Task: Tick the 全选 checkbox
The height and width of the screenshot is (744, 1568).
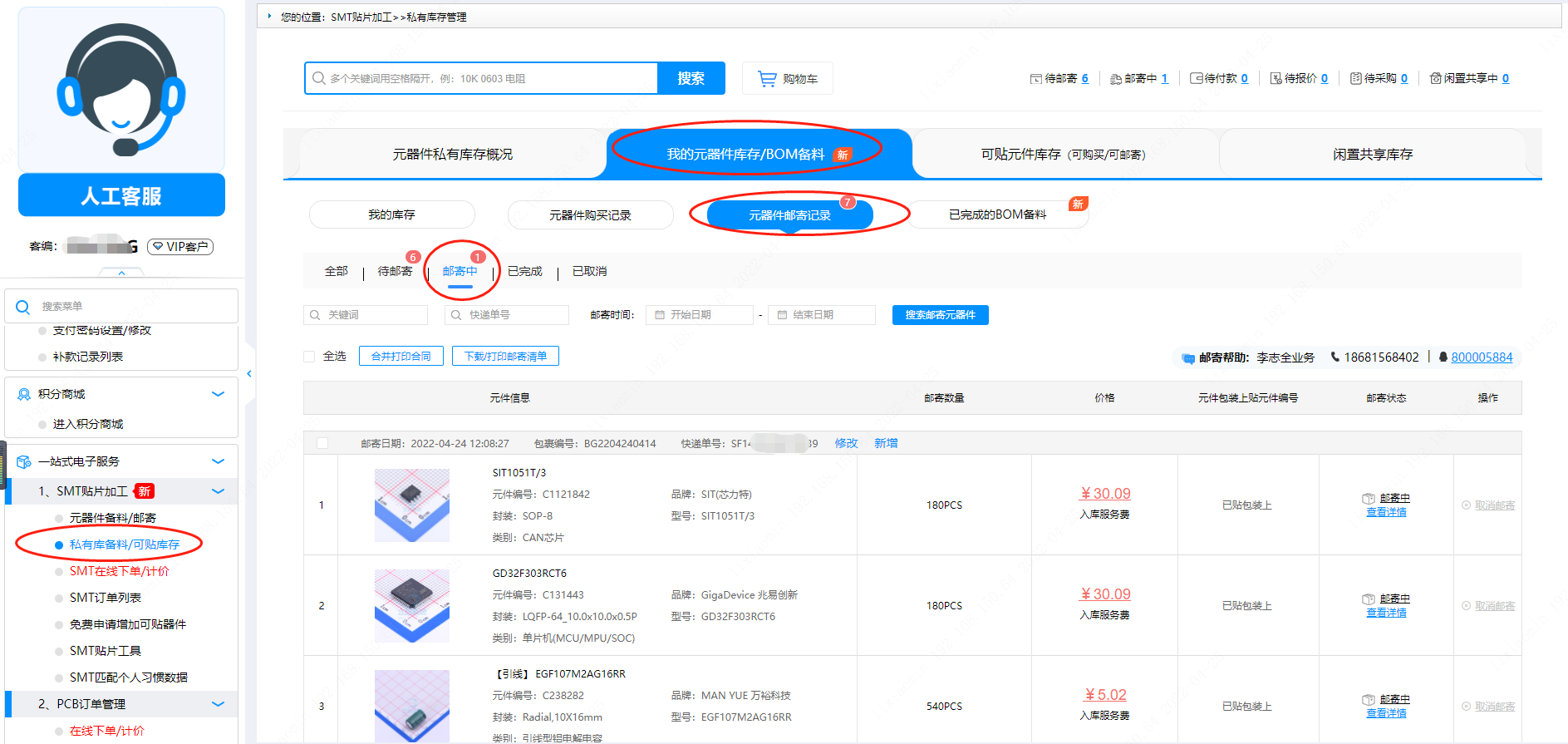Action: coord(310,357)
